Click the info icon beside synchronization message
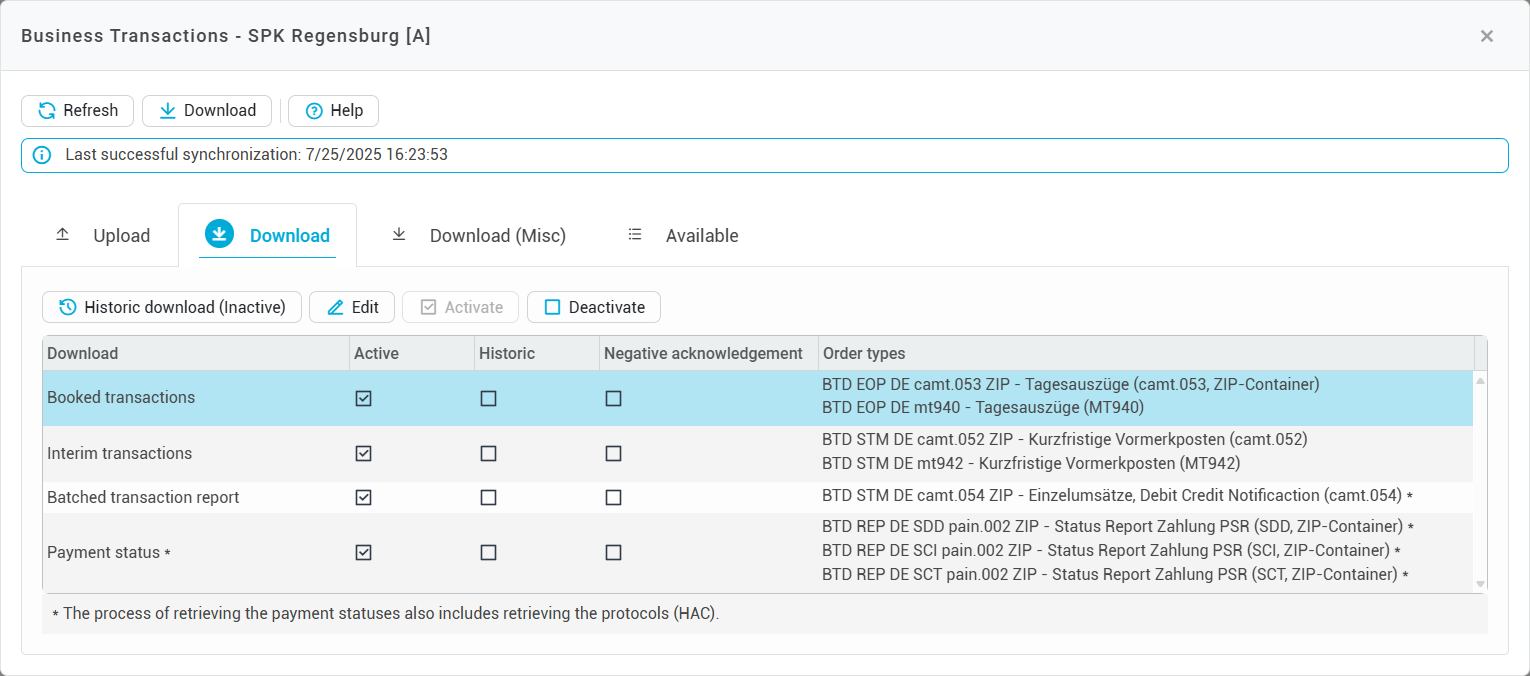 [41, 155]
